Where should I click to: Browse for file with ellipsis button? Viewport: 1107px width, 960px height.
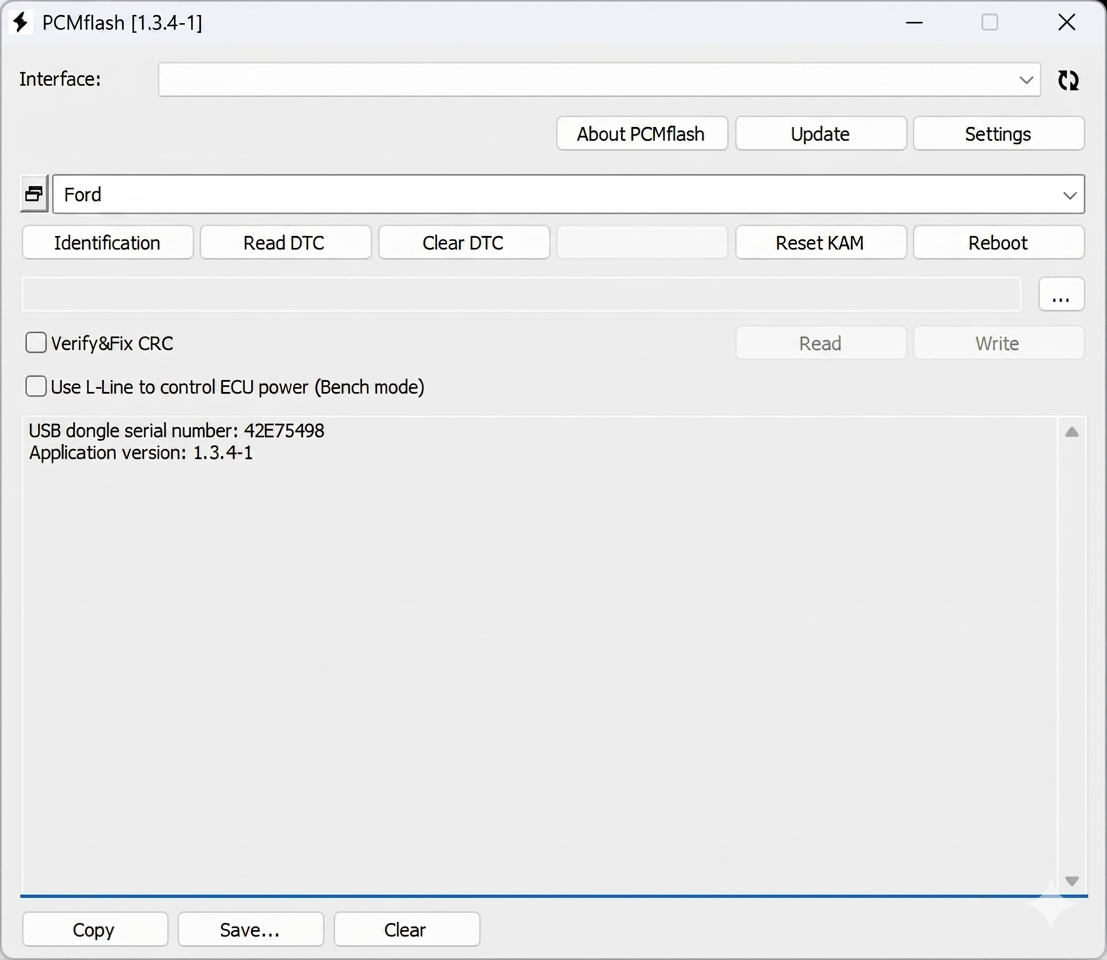tap(1061, 294)
